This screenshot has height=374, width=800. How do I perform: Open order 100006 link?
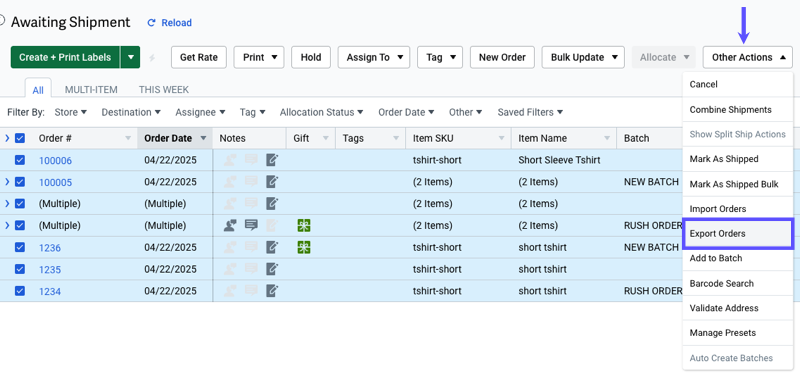point(56,161)
